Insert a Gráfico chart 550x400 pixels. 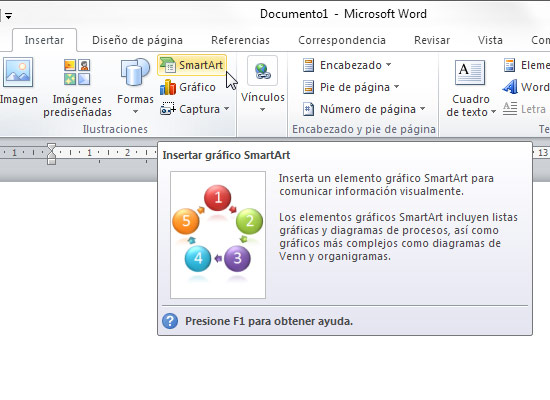[188, 87]
